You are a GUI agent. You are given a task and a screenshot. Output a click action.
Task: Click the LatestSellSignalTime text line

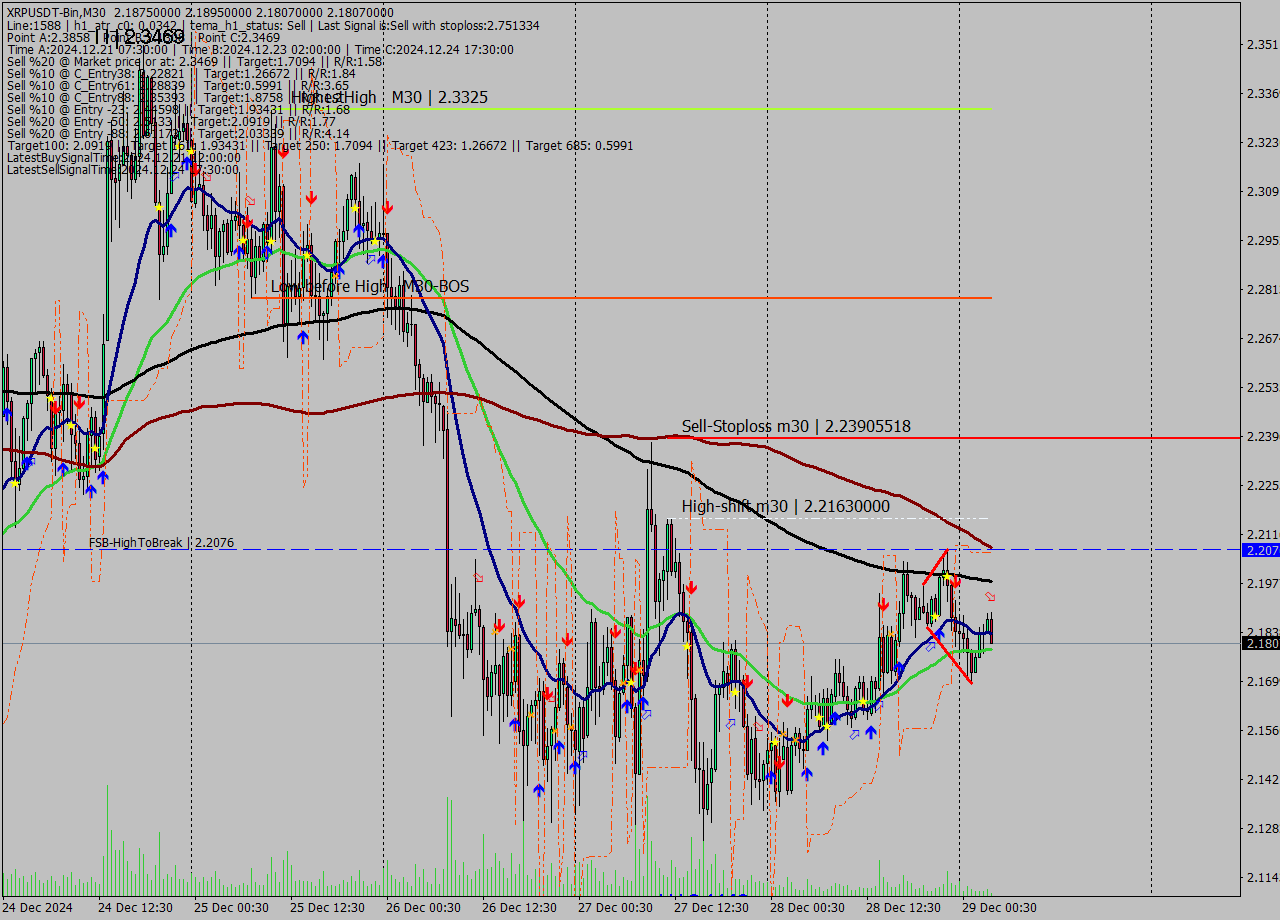[123, 169]
